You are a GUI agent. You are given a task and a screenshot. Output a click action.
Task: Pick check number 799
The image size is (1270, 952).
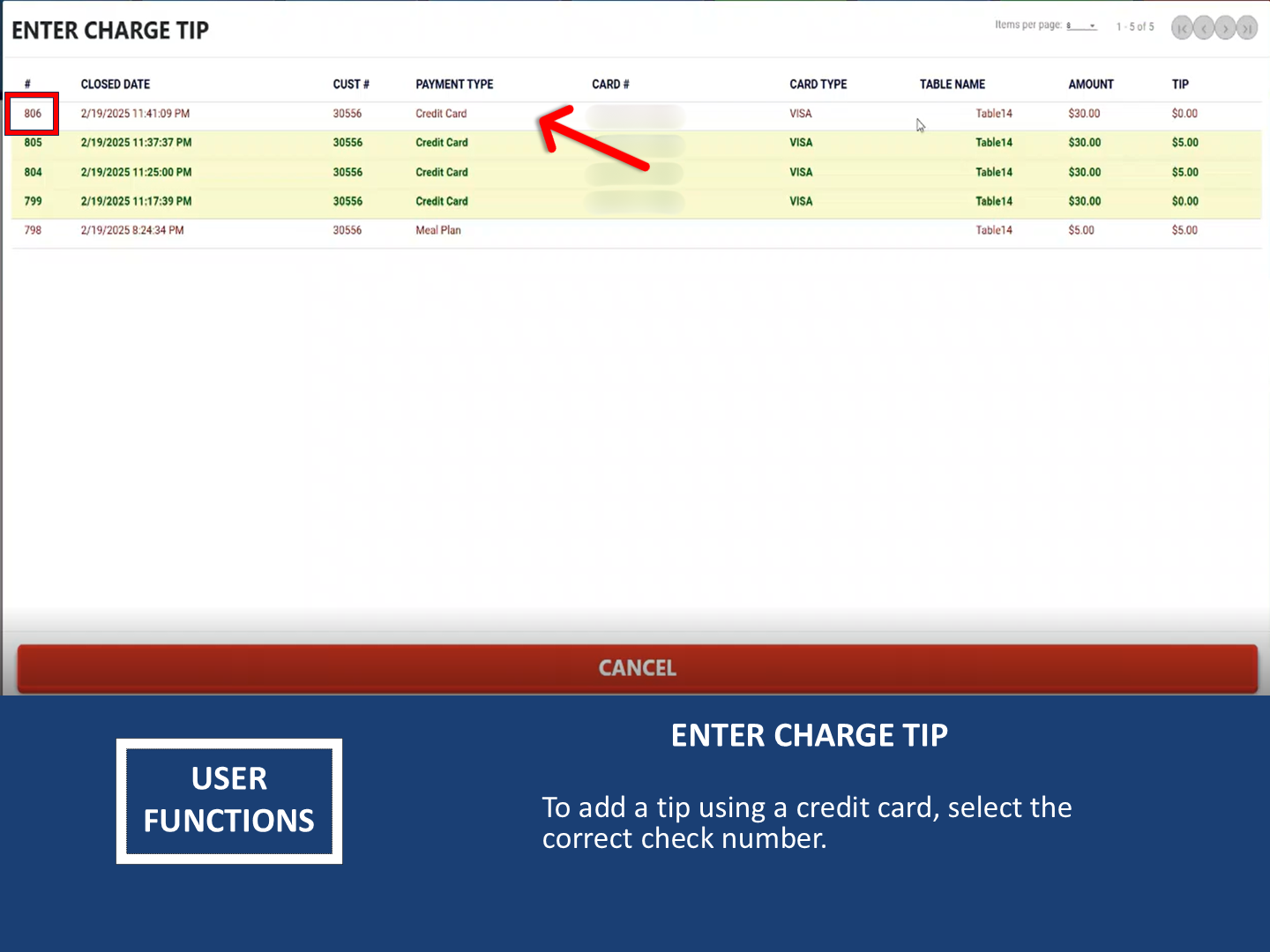[33, 202]
